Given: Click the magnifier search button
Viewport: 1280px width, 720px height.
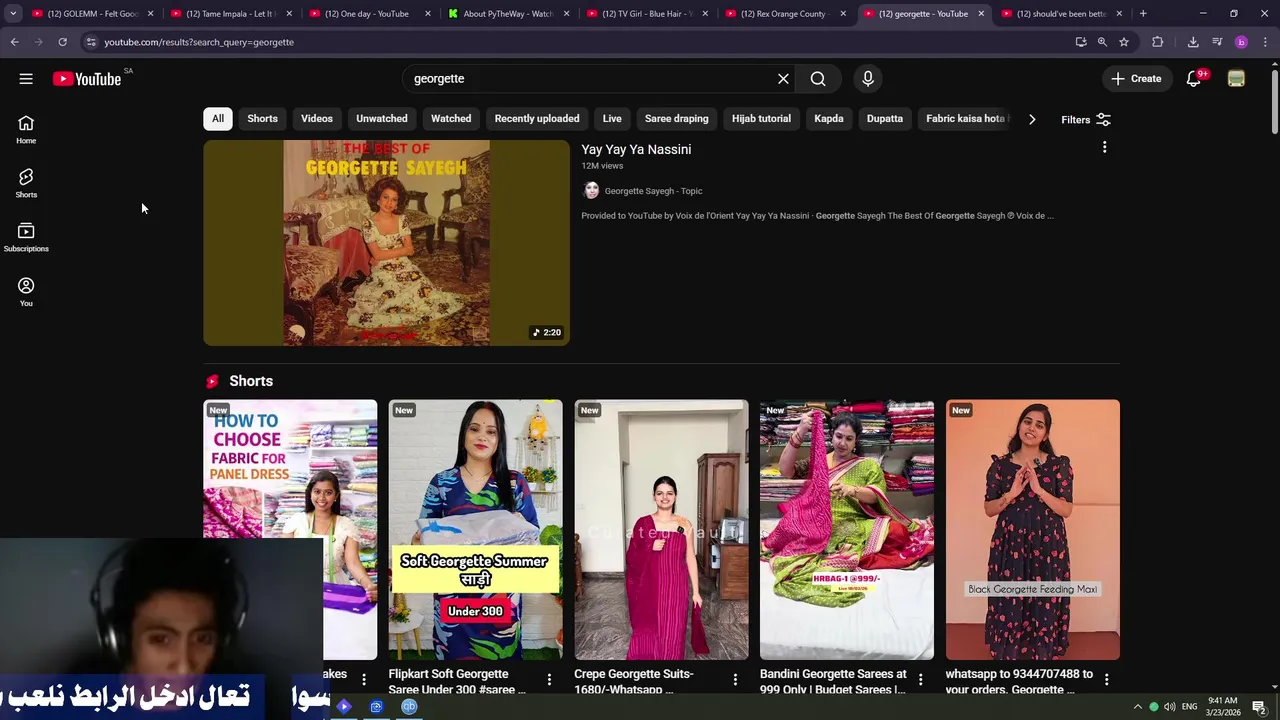Looking at the screenshot, I should click(x=818, y=79).
